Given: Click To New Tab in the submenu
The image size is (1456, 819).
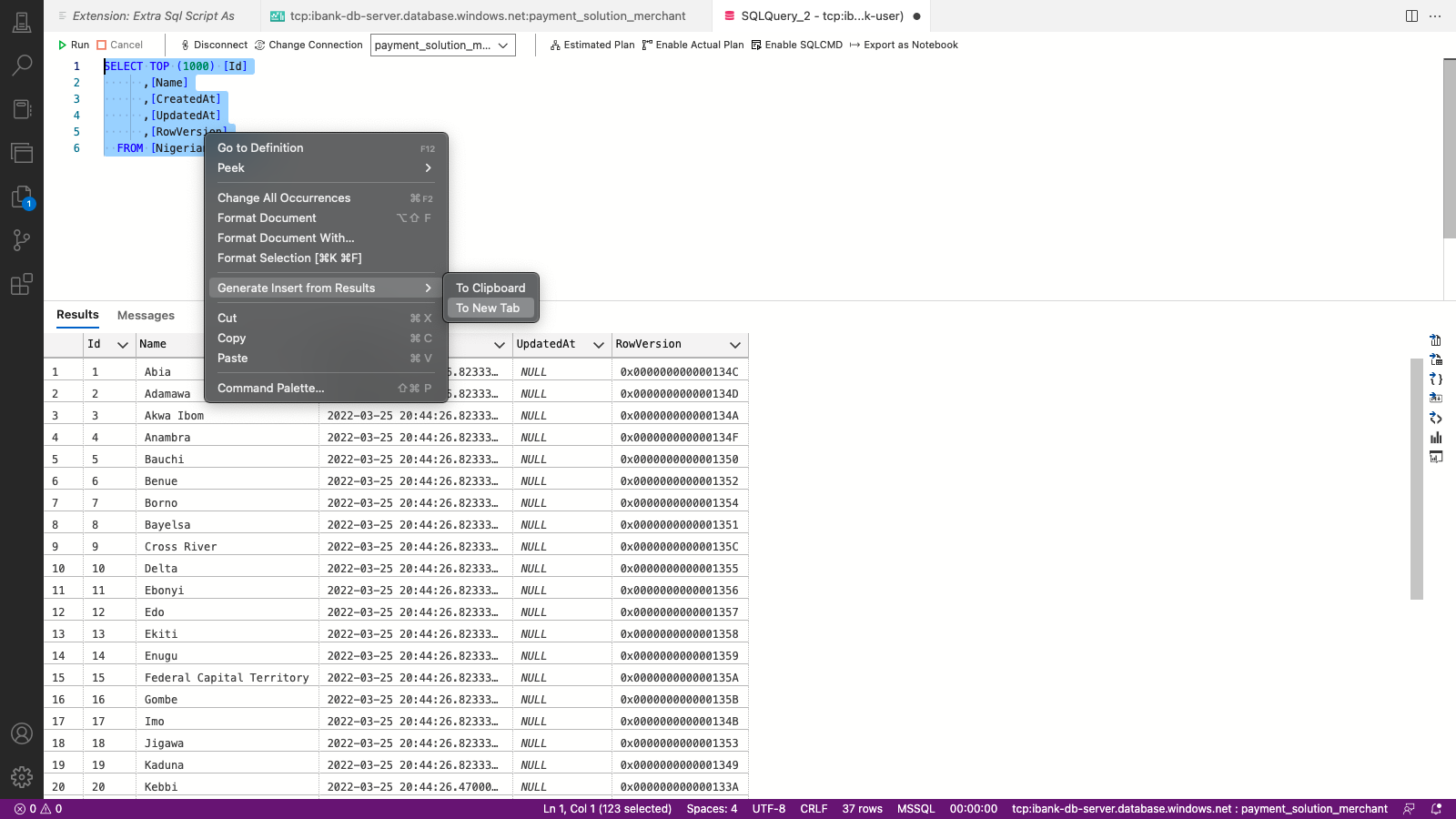Looking at the screenshot, I should pos(490,308).
